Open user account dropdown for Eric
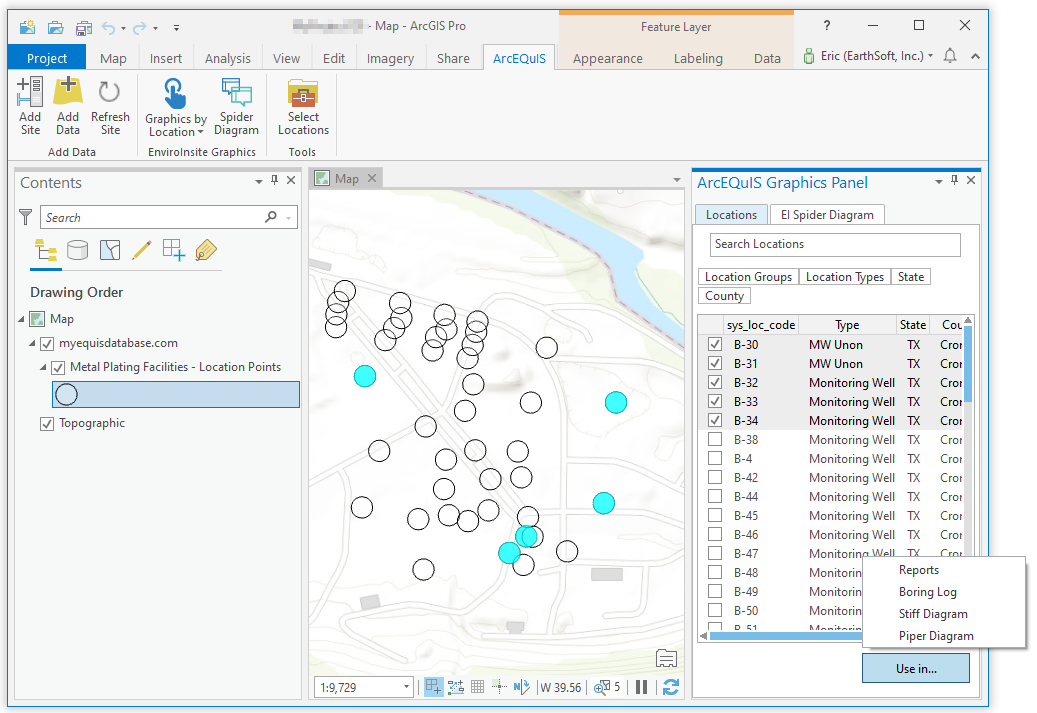 pos(931,56)
